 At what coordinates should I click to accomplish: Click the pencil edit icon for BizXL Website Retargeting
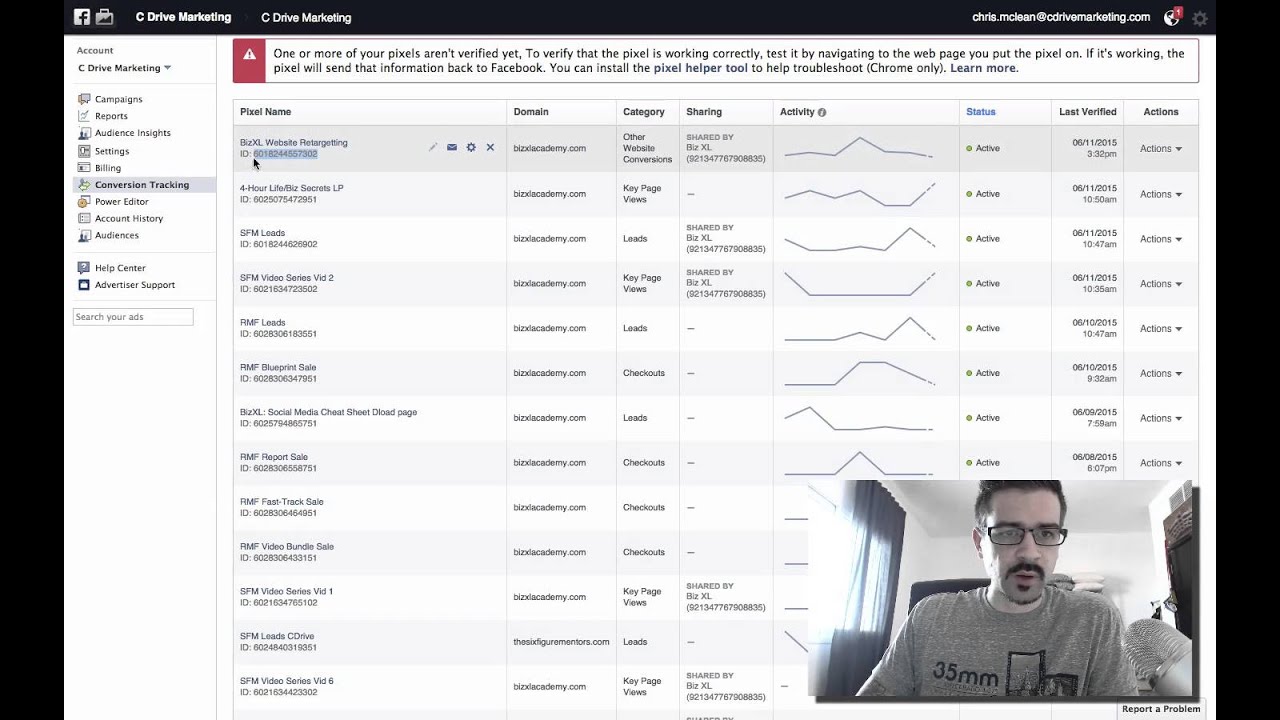tap(433, 147)
